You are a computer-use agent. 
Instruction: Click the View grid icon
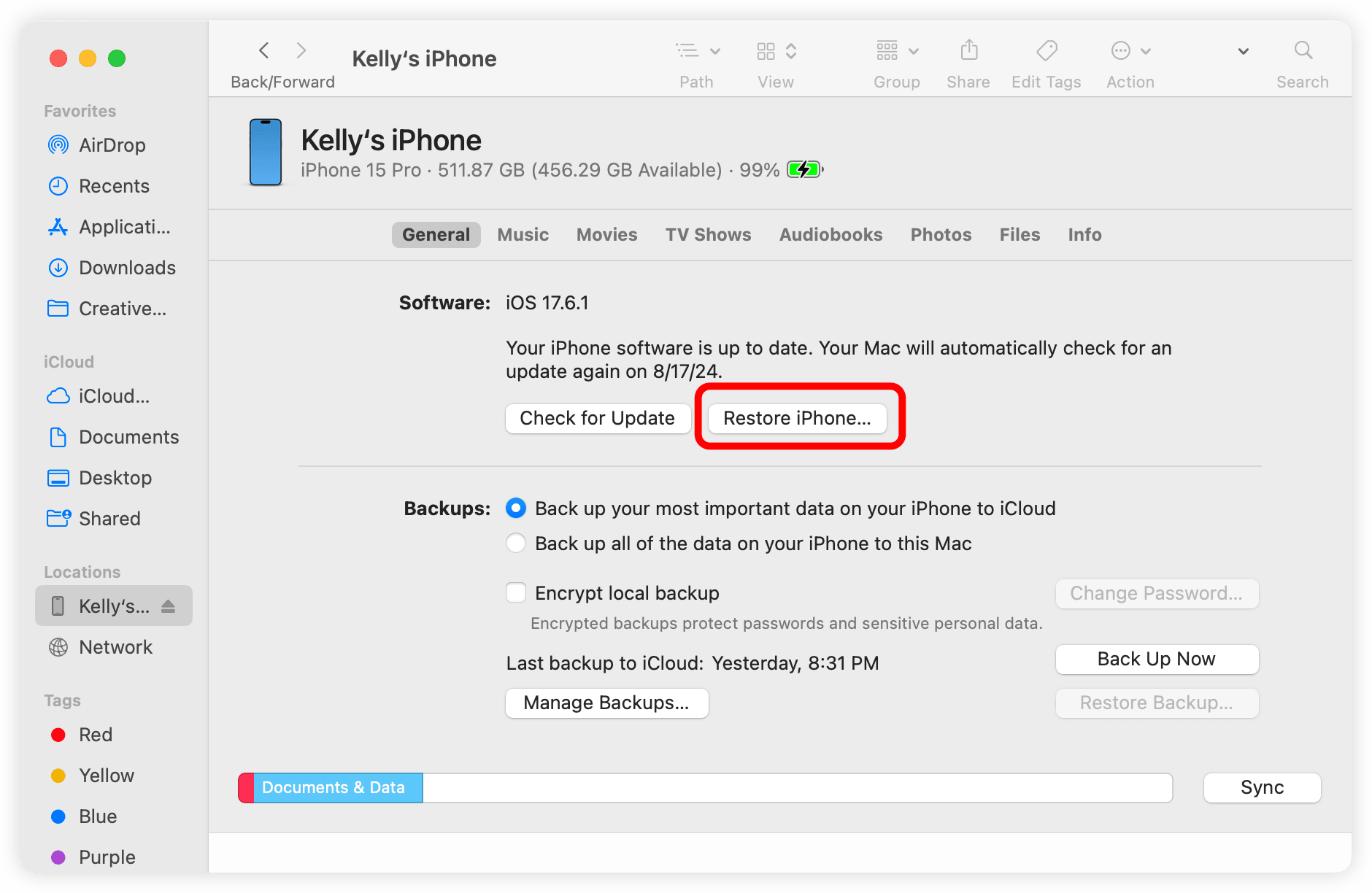pyautogui.click(x=766, y=51)
